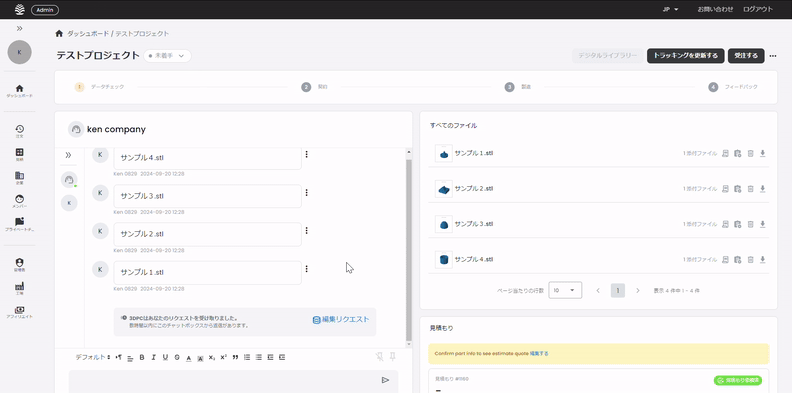This screenshot has height=393, width=792.
Task: Click the 受注する button
Action: tap(746, 56)
